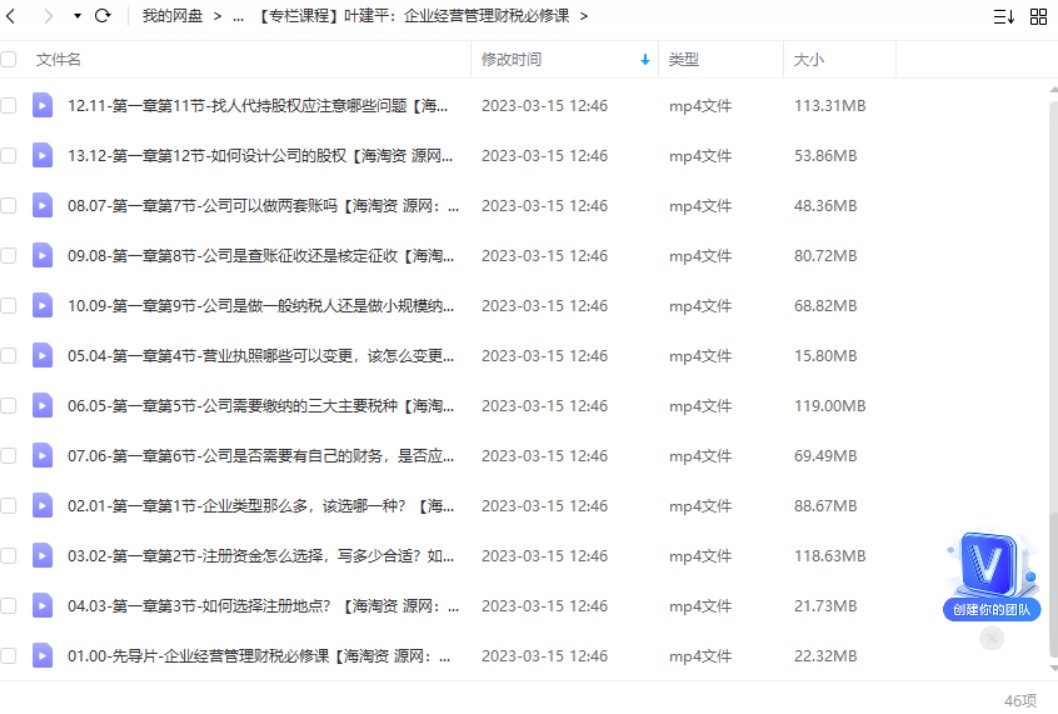Click video icon of 06.05 第5节 file
1058x714 pixels.
point(43,405)
